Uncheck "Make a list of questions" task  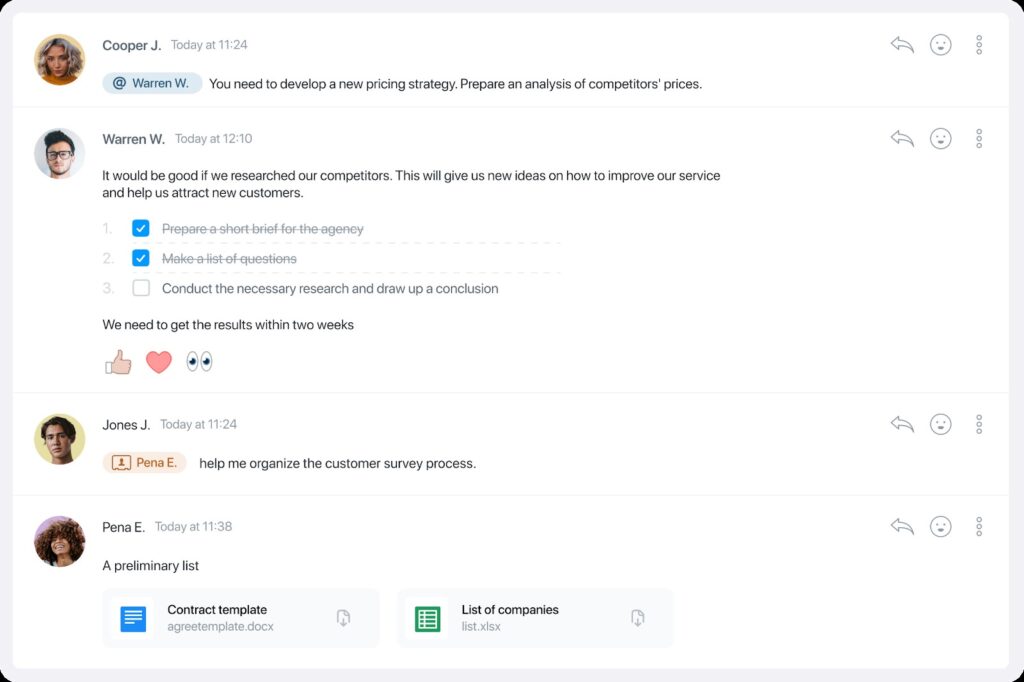(141, 259)
